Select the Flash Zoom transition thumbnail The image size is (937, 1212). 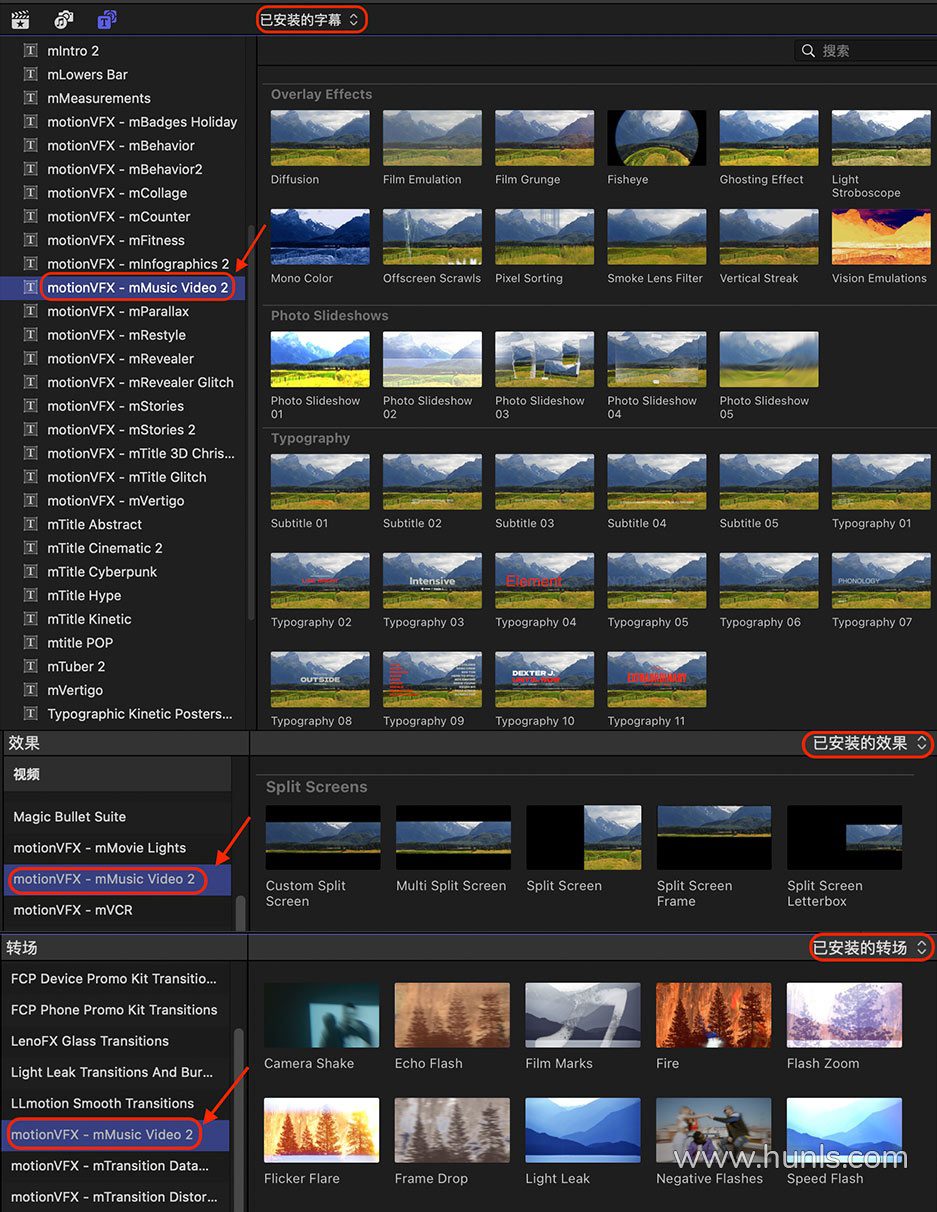tap(844, 1015)
